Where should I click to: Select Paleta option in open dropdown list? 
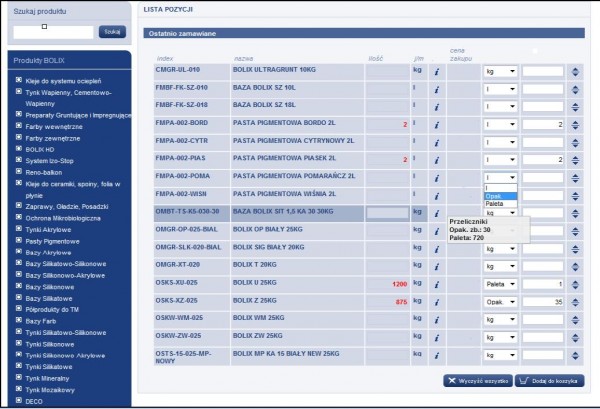coord(501,204)
